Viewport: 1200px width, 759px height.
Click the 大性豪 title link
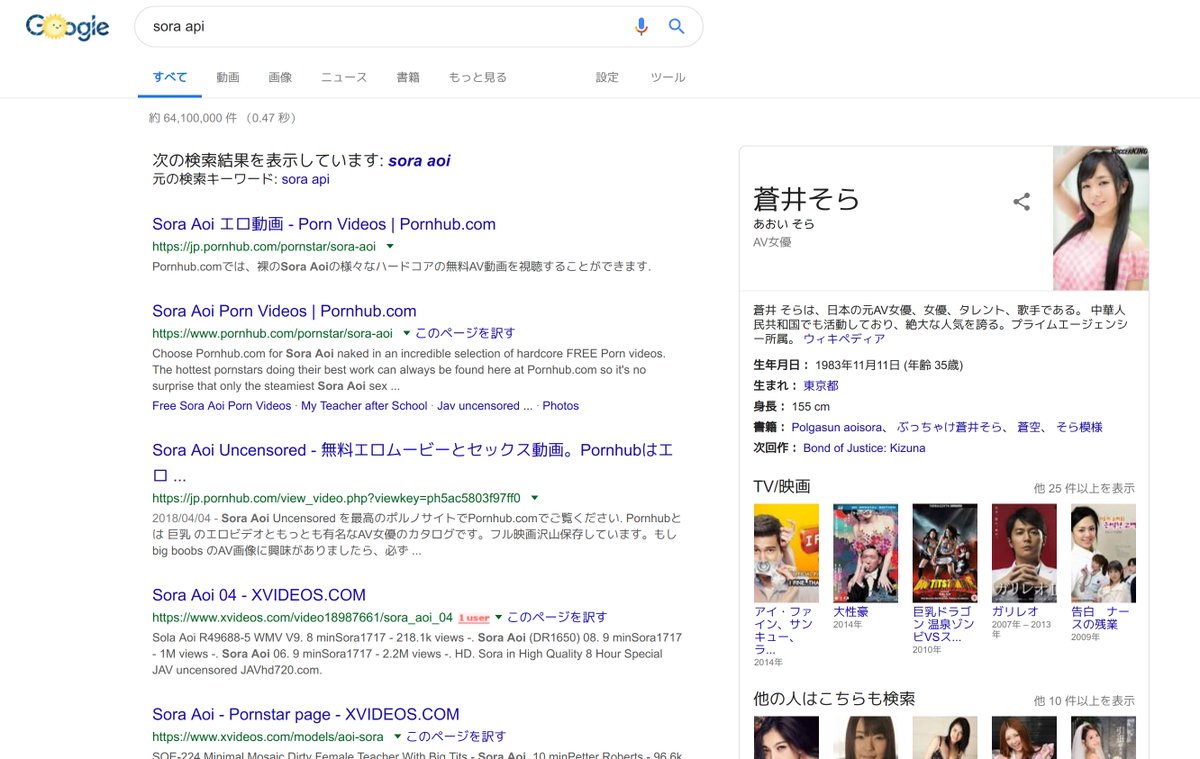point(851,611)
